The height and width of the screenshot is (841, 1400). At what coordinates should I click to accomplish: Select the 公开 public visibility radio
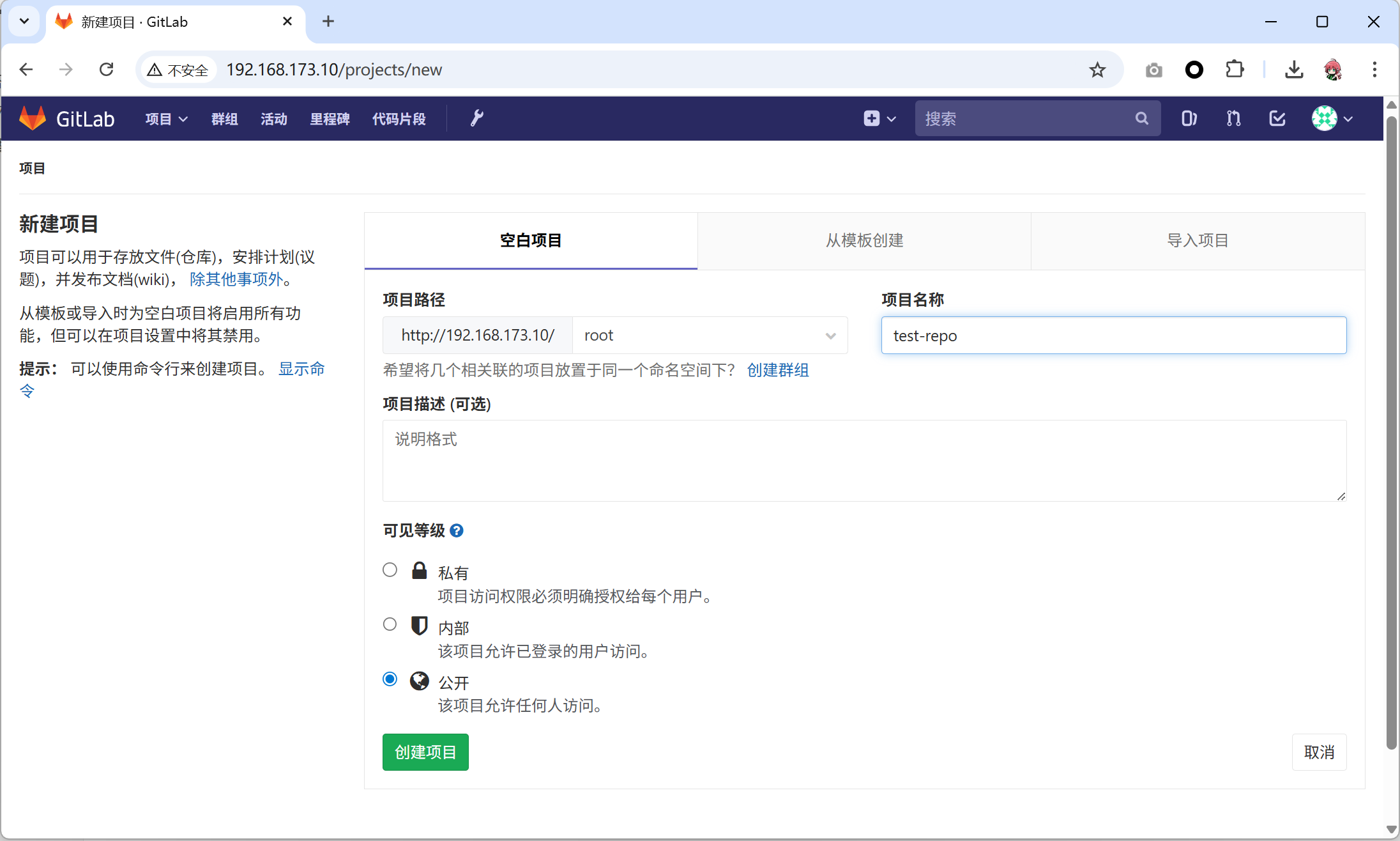390,679
